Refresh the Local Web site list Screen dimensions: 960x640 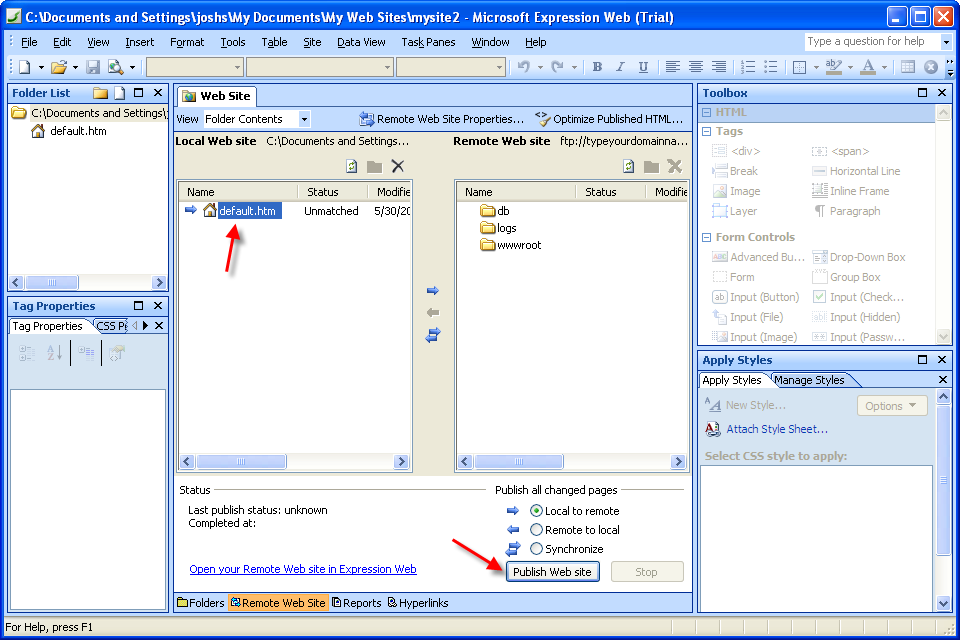(x=351, y=166)
